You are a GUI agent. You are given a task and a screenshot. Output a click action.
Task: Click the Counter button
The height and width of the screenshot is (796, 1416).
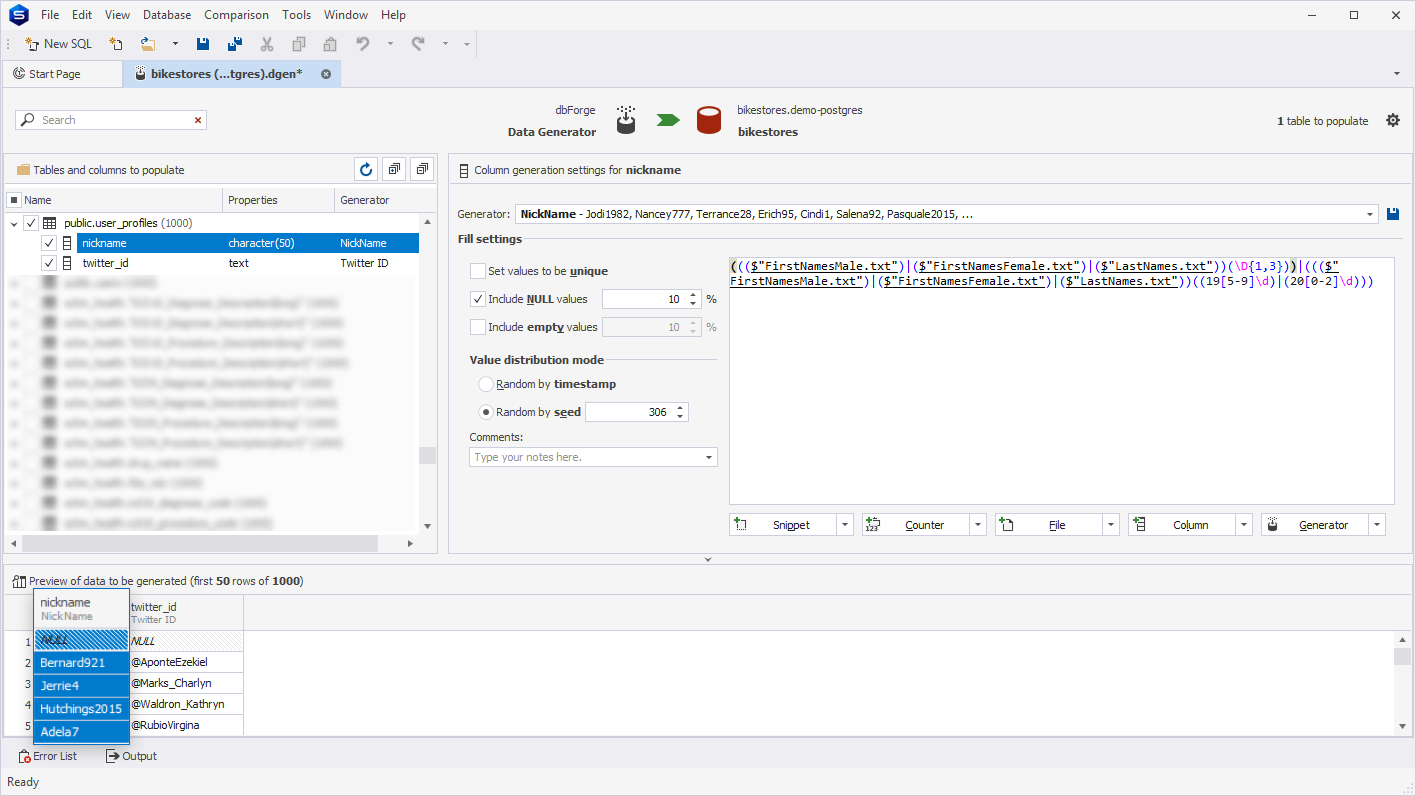(x=916, y=525)
